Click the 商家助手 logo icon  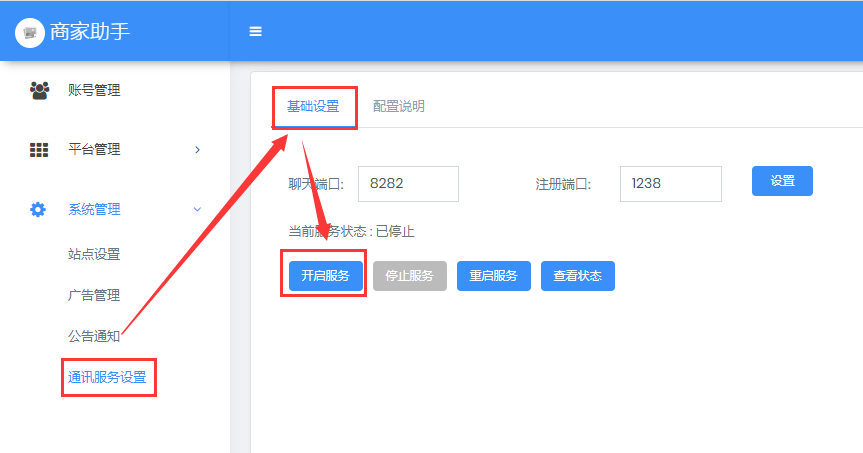pyautogui.click(x=30, y=32)
